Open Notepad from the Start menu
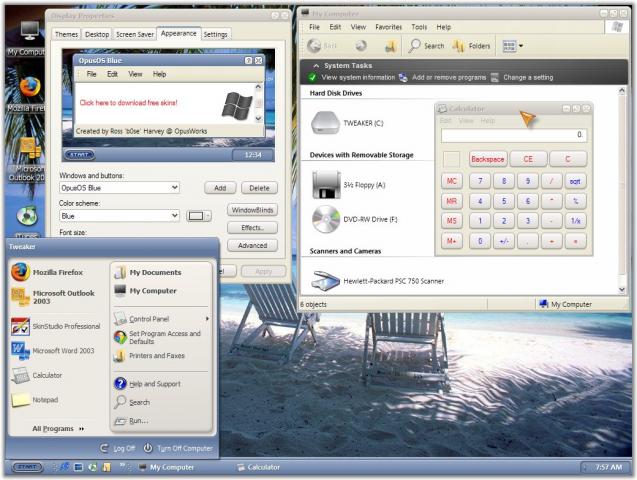The width and height of the screenshot is (637, 480). point(35,400)
